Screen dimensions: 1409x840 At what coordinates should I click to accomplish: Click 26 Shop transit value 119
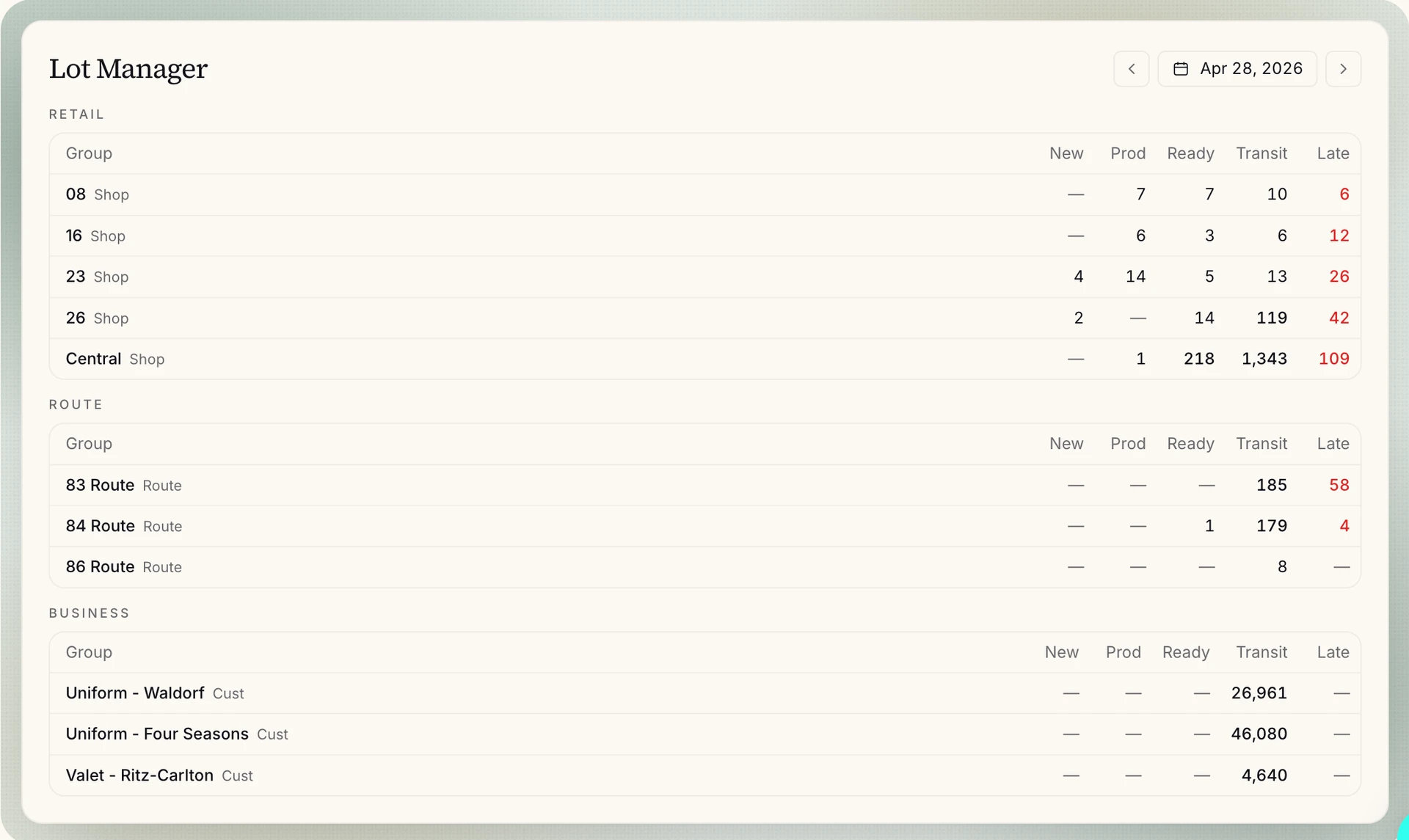[1271, 318]
